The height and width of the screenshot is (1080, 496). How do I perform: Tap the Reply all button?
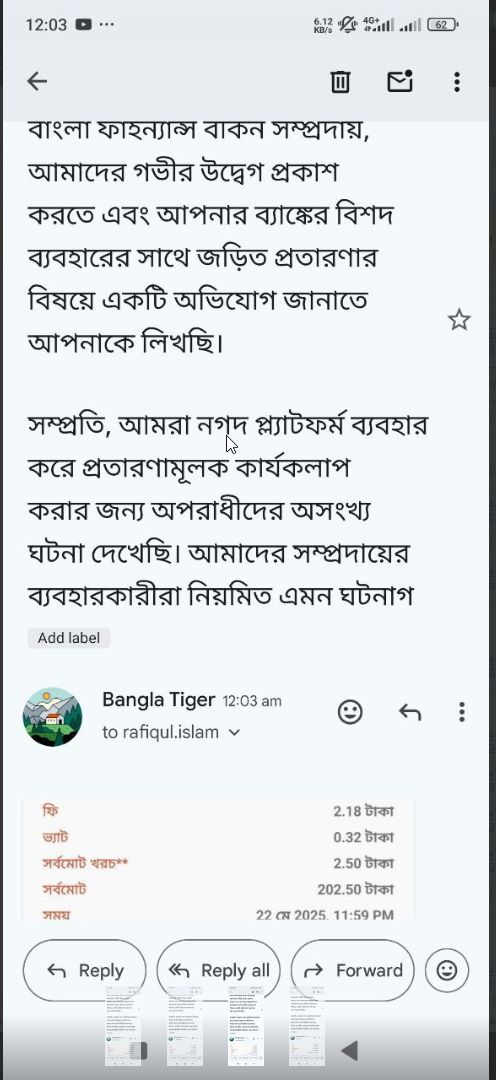[x=218, y=970]
